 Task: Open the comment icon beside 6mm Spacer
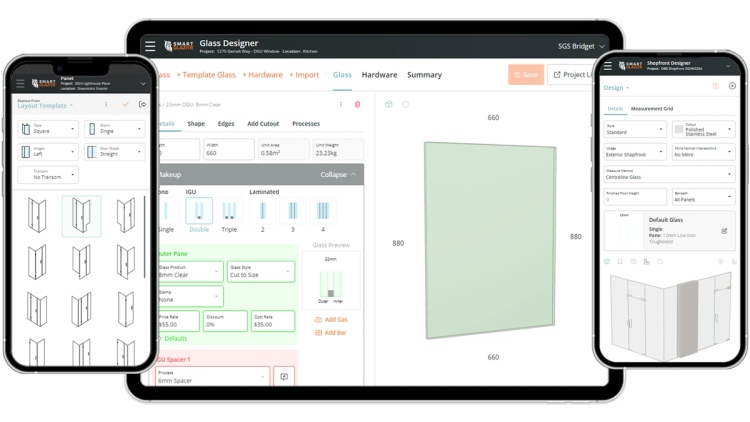point(284,377)
